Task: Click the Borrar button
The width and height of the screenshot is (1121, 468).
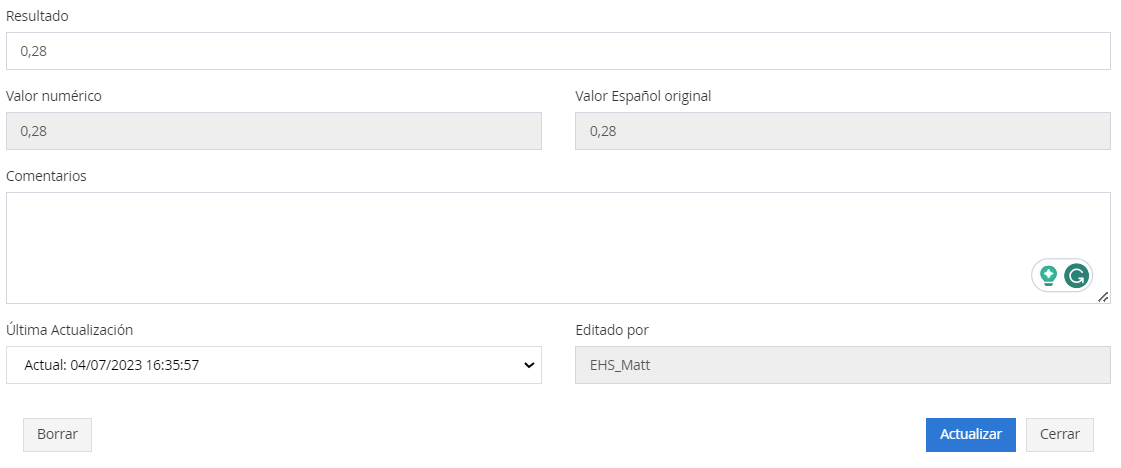Action: pyautogui.click(x=57, y=434)
